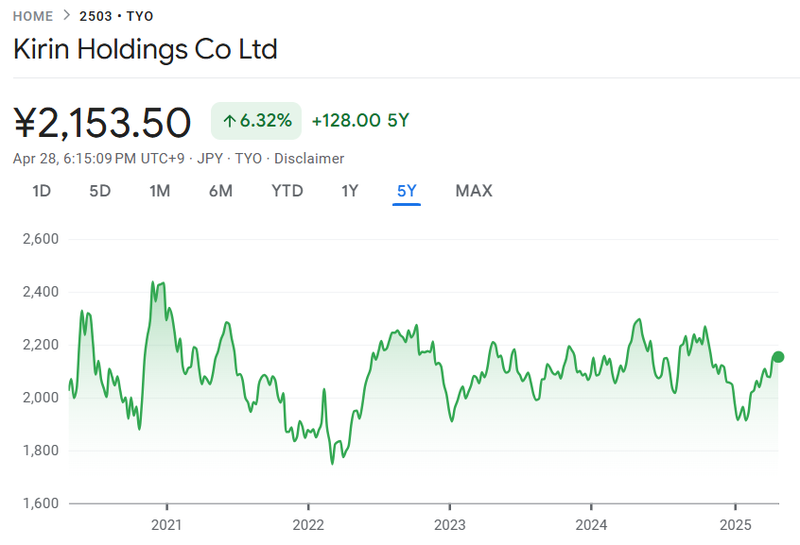Screen dimensions: 800x545
Task: Switch to the 5D range tab
Action: point(100,191)
